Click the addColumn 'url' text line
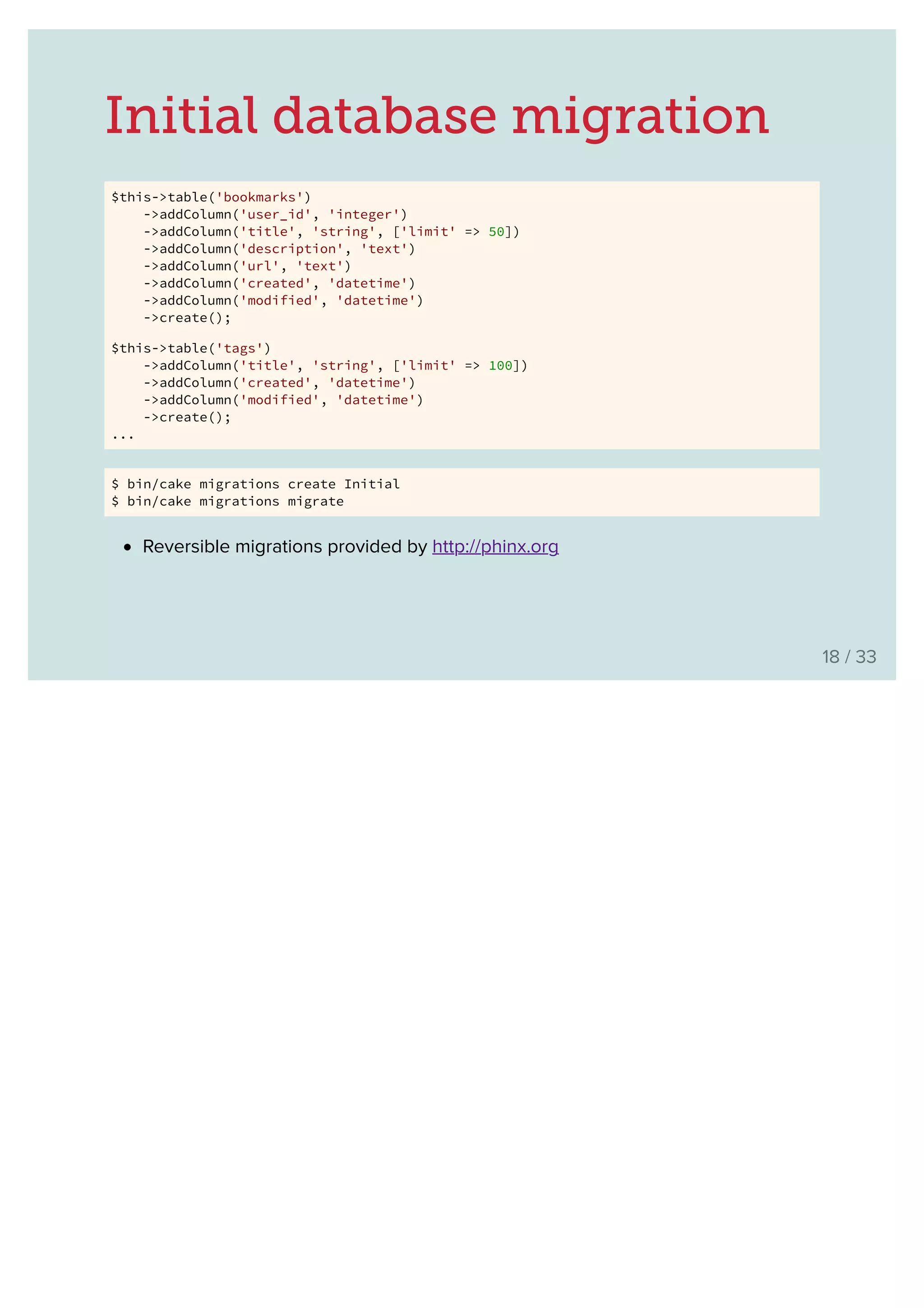Viewport: 924px width, 1308px height. pos(246,266)
